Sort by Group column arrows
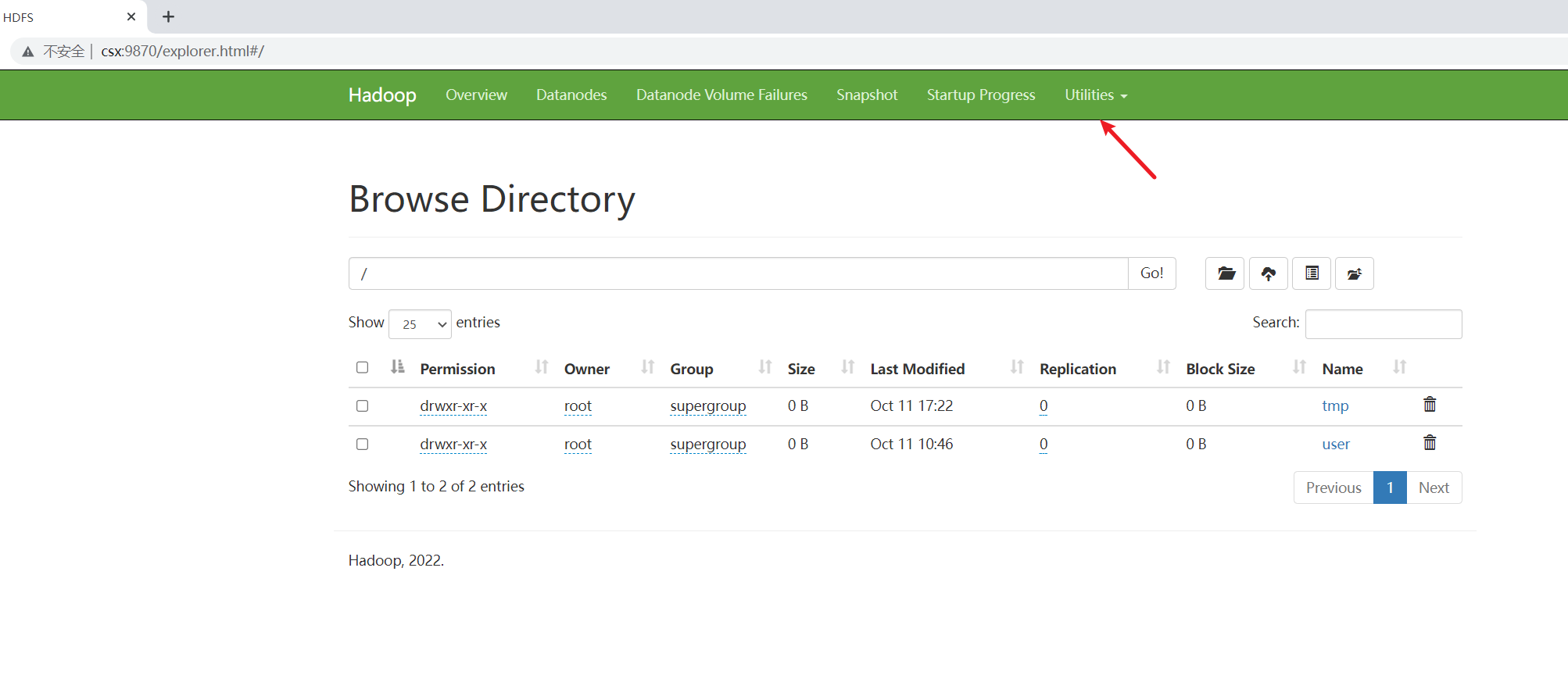The image size is (1568, 675). pyautogui.click(x=765, y=367)
